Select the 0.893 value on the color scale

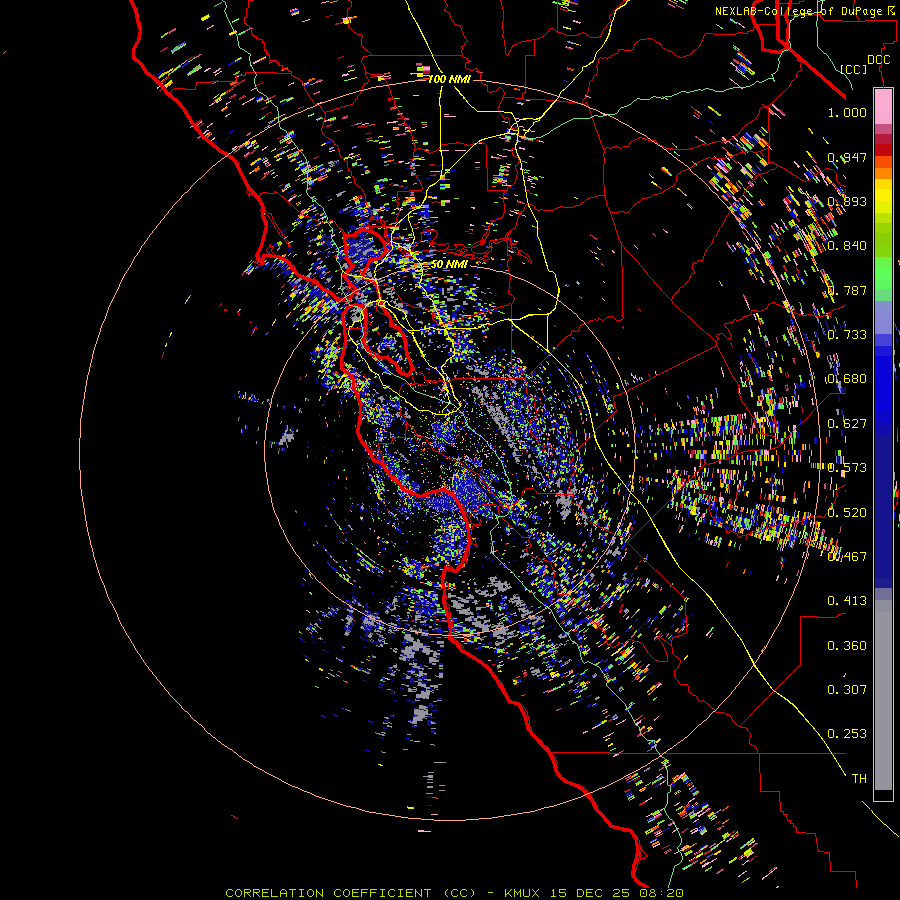[x=847, y=201]
